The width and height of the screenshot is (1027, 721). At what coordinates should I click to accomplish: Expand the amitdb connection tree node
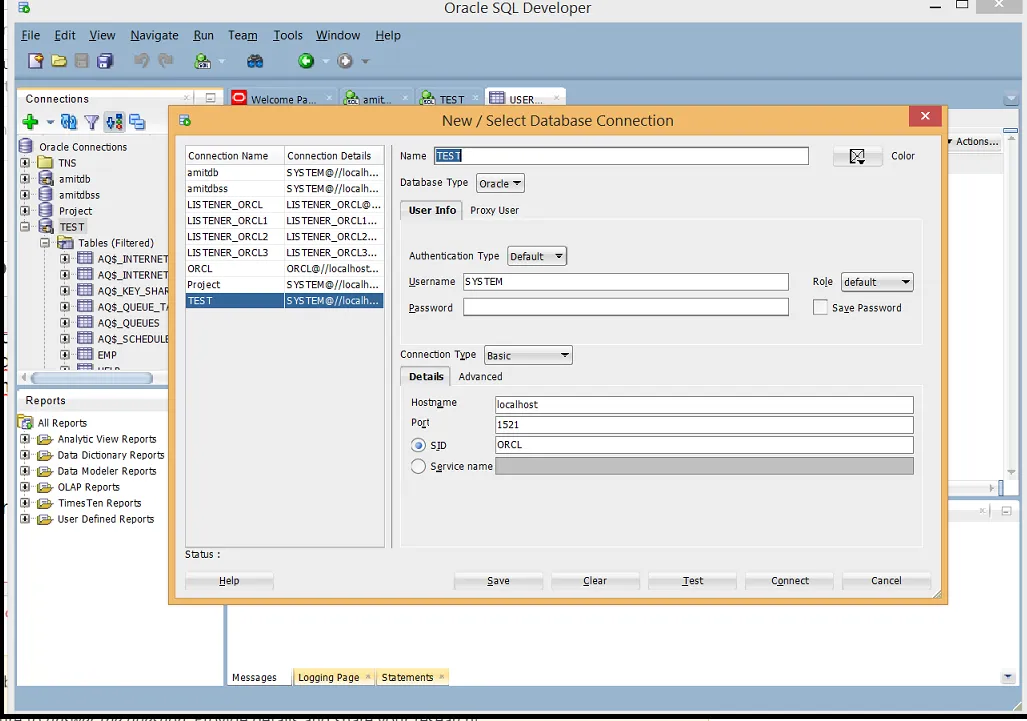(25, 179)
